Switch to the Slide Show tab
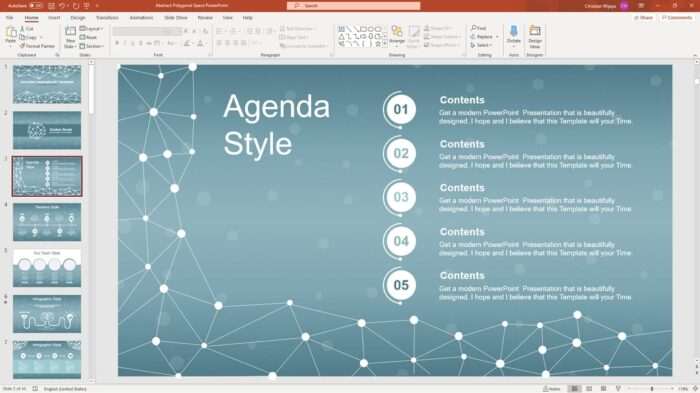 pyautogui.click(x=176, y=18)
